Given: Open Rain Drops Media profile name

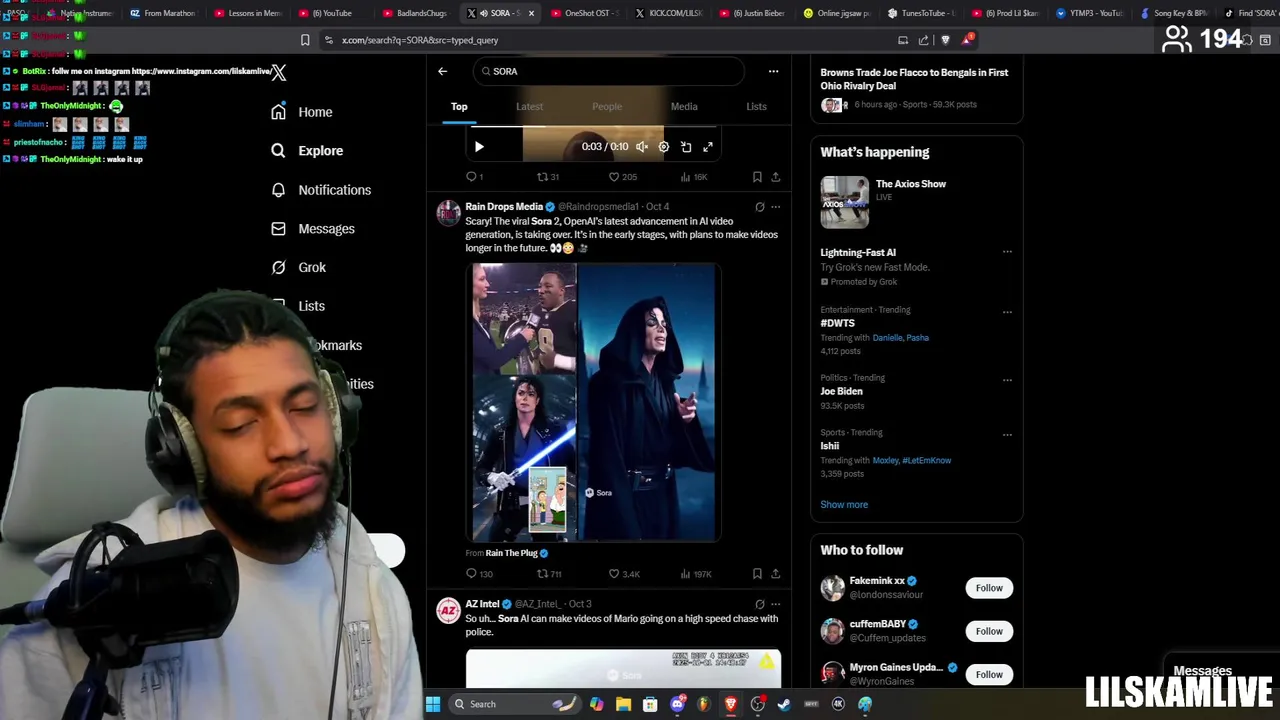Looking at the screenshot, I should [x=504, y=207].
